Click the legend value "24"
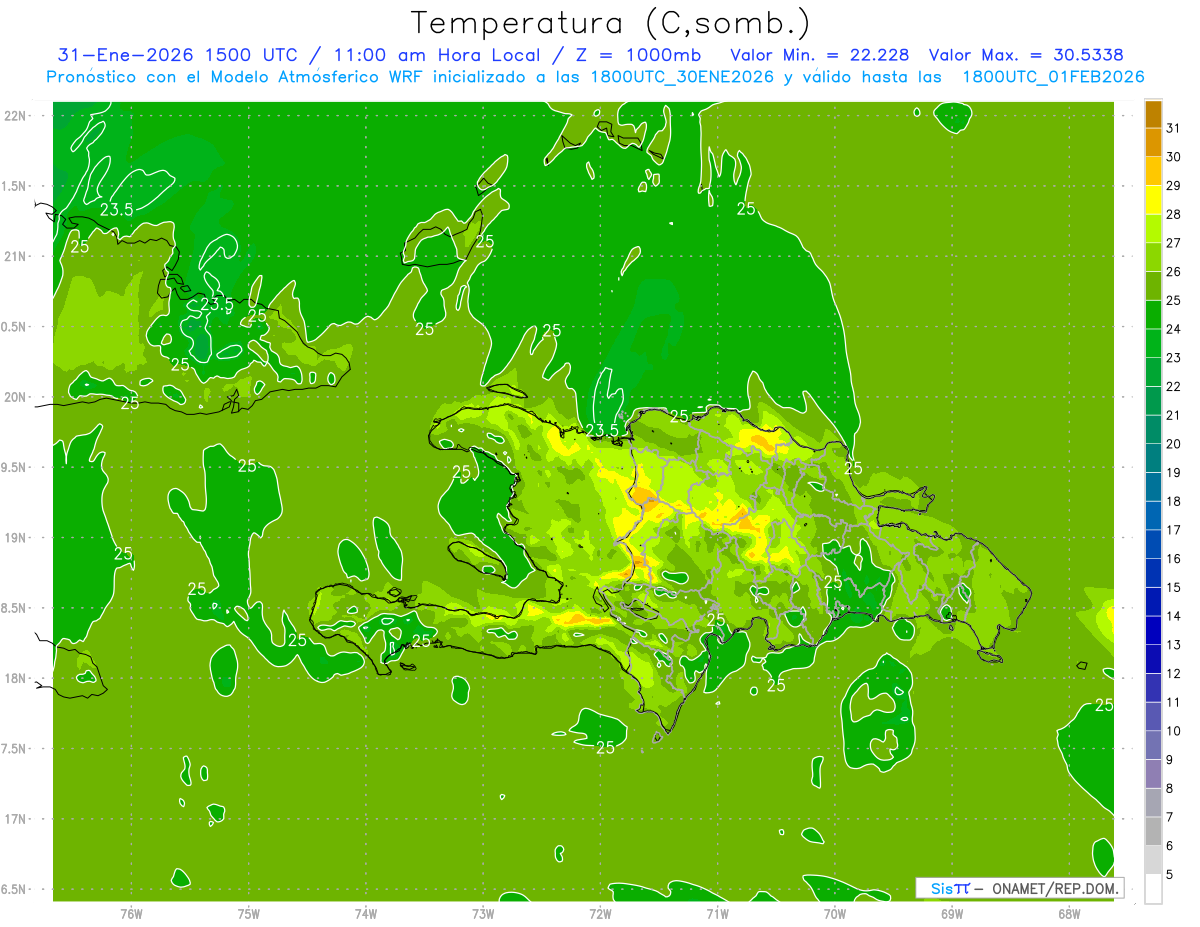This screenshot has width=1200, height=927. [1173, 329]
